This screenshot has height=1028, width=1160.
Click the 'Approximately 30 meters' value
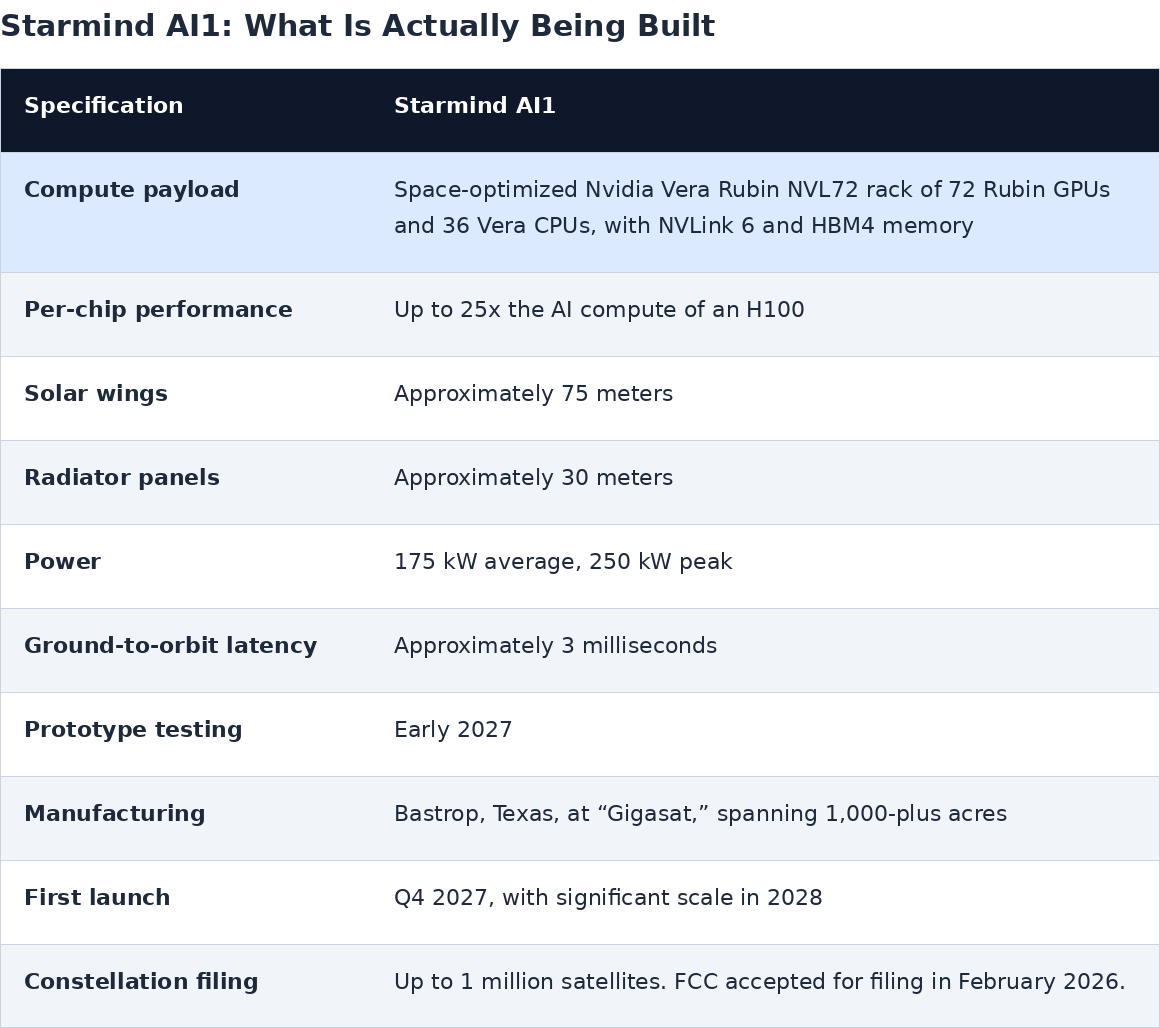point(533,478)
